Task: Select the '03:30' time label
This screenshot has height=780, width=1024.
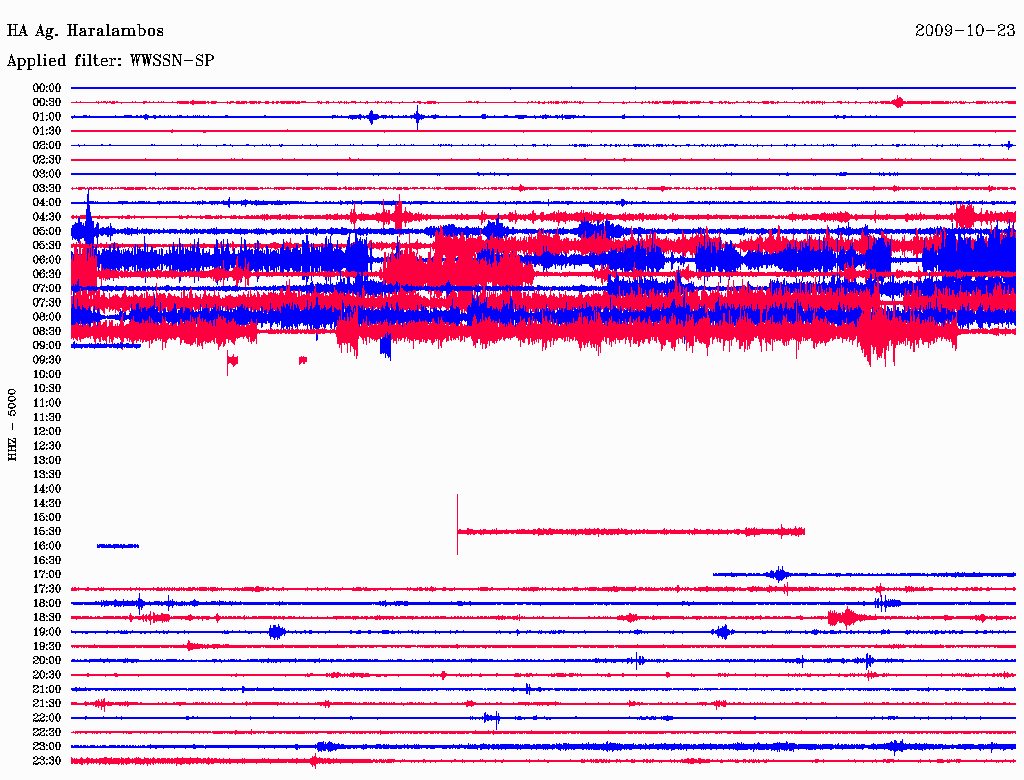Action: [x=47, y=188]
